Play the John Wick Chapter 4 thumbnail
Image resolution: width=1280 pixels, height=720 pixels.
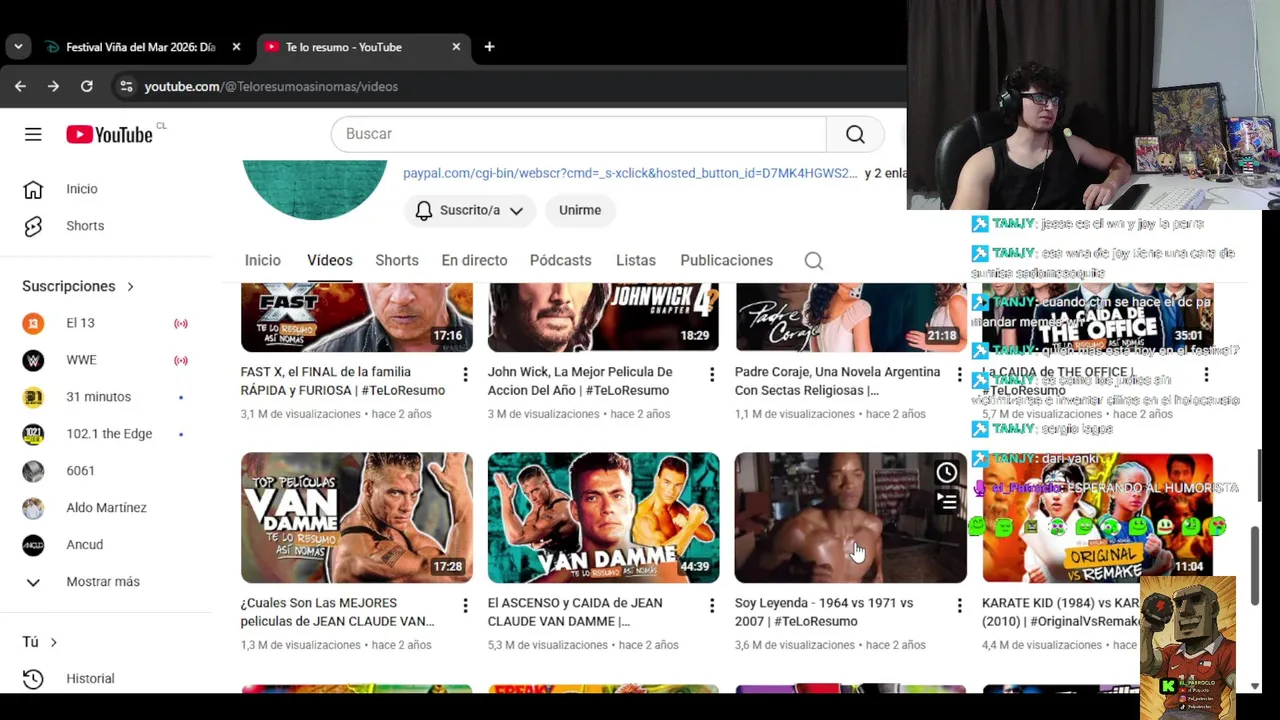point(603,317)
